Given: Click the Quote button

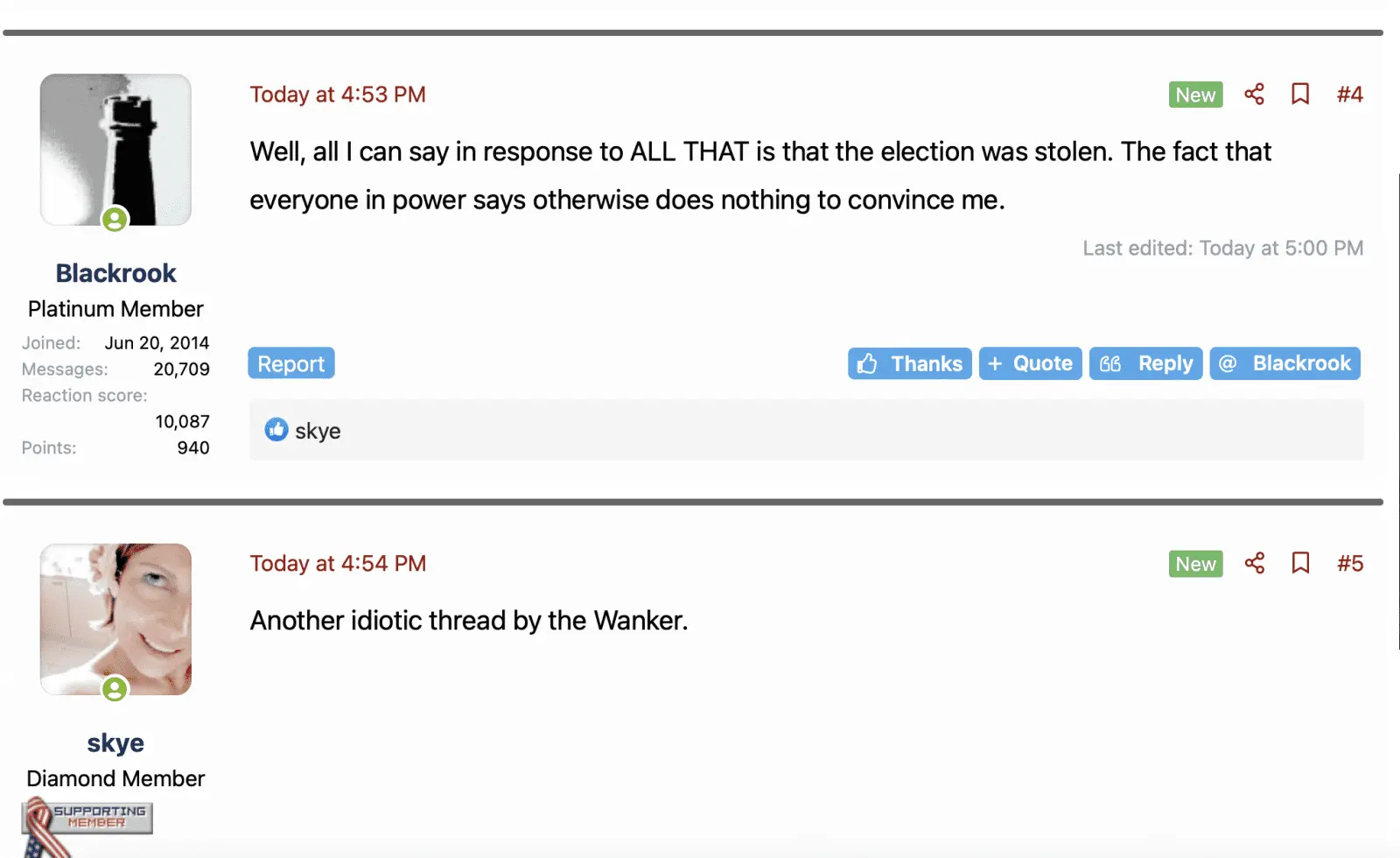Looking at the screenshot, I should click(1030, 363).
